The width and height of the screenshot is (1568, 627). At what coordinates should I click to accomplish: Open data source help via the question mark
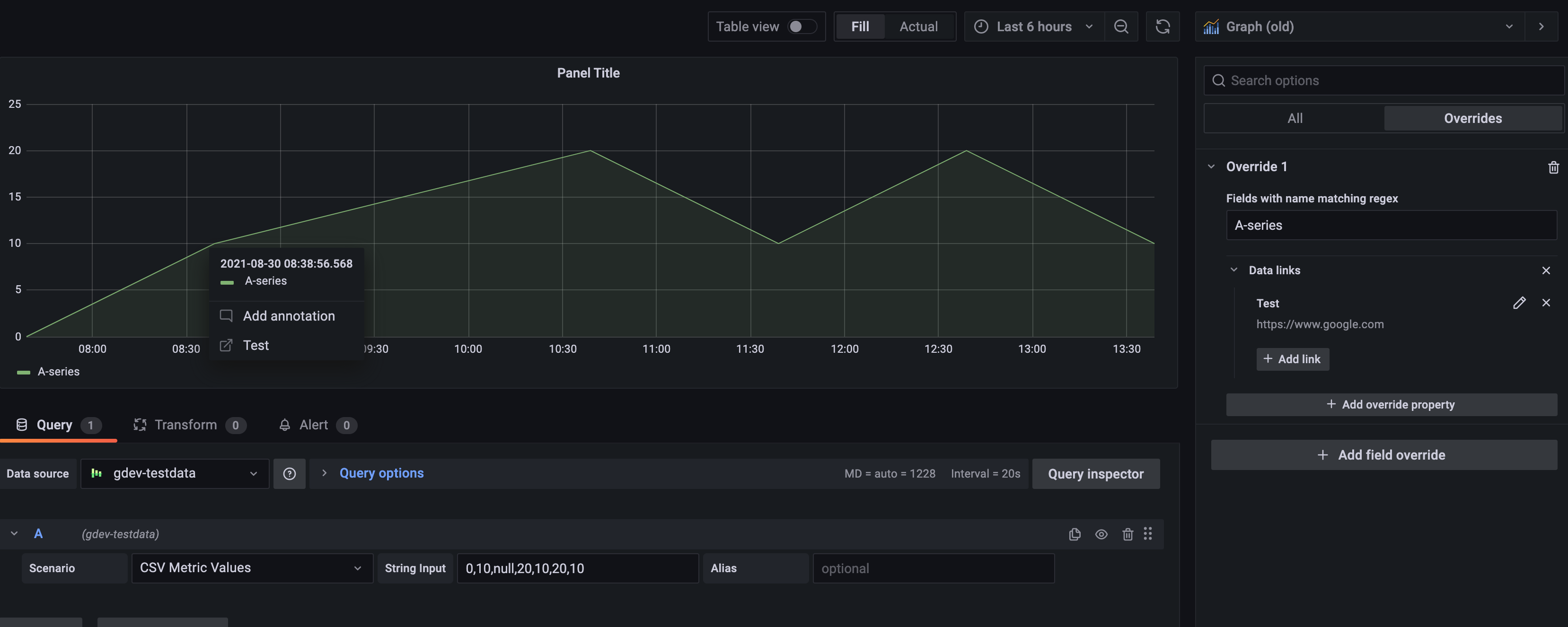pos(289,473)
